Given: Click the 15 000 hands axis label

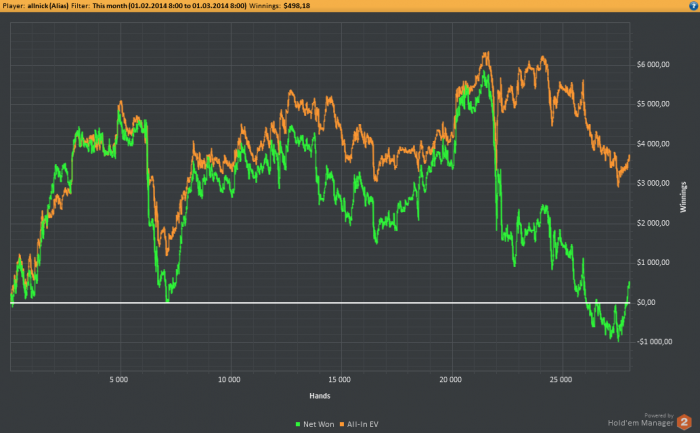Looking at the screenshot, I should (339, 379).
